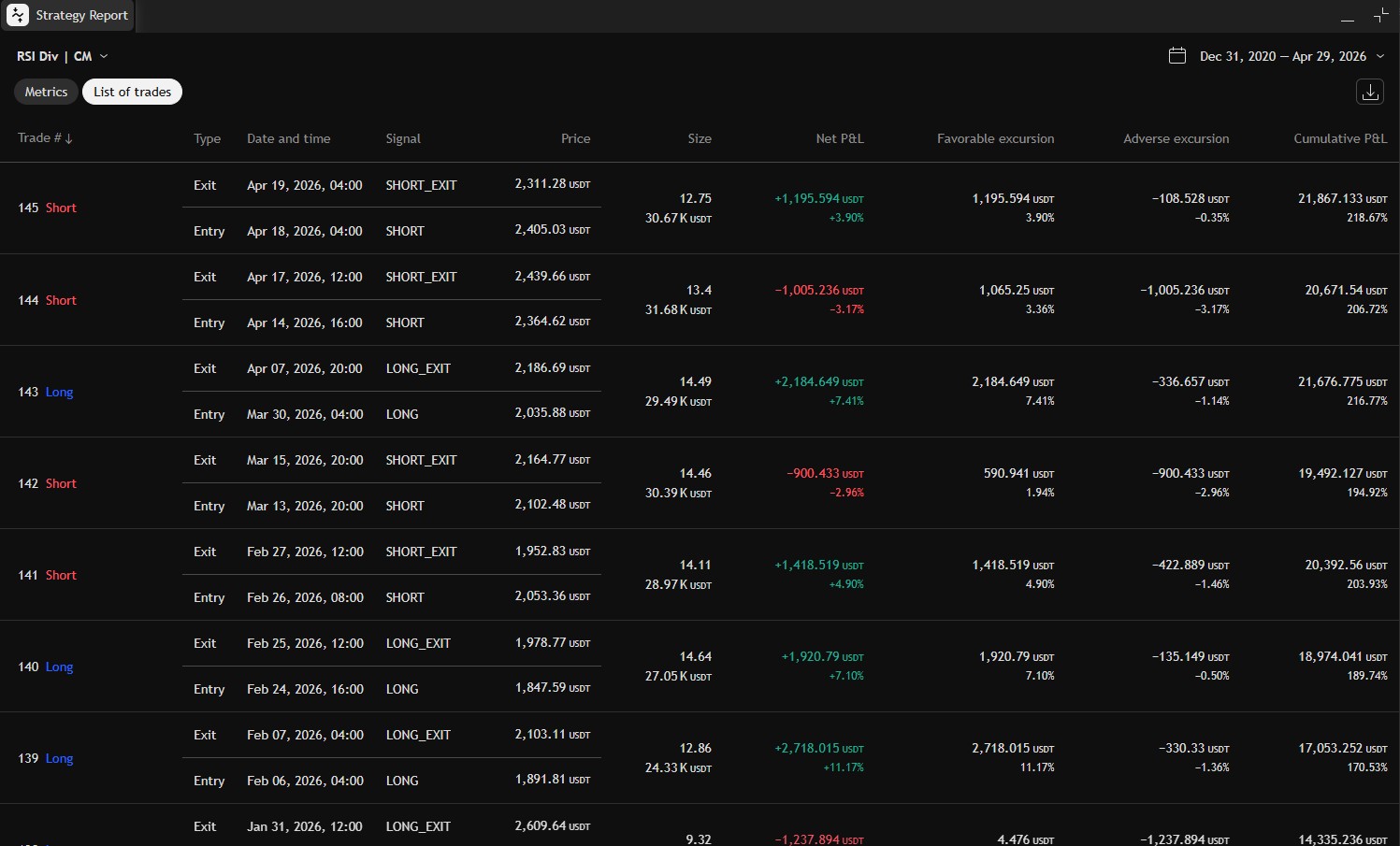Click entry date Apr 14, 2026, 16:00

(x=304, y=323)
